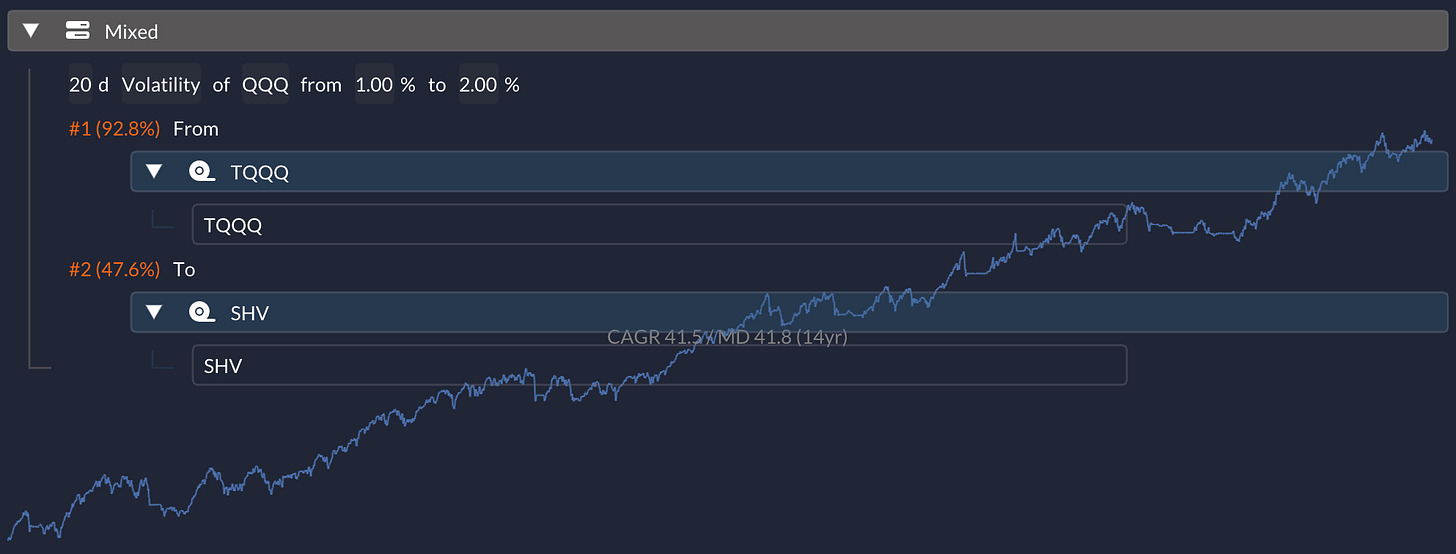Screen dimensions: 1456x554
Task: Click the SHV group roll icon
Action: [202, 312]
